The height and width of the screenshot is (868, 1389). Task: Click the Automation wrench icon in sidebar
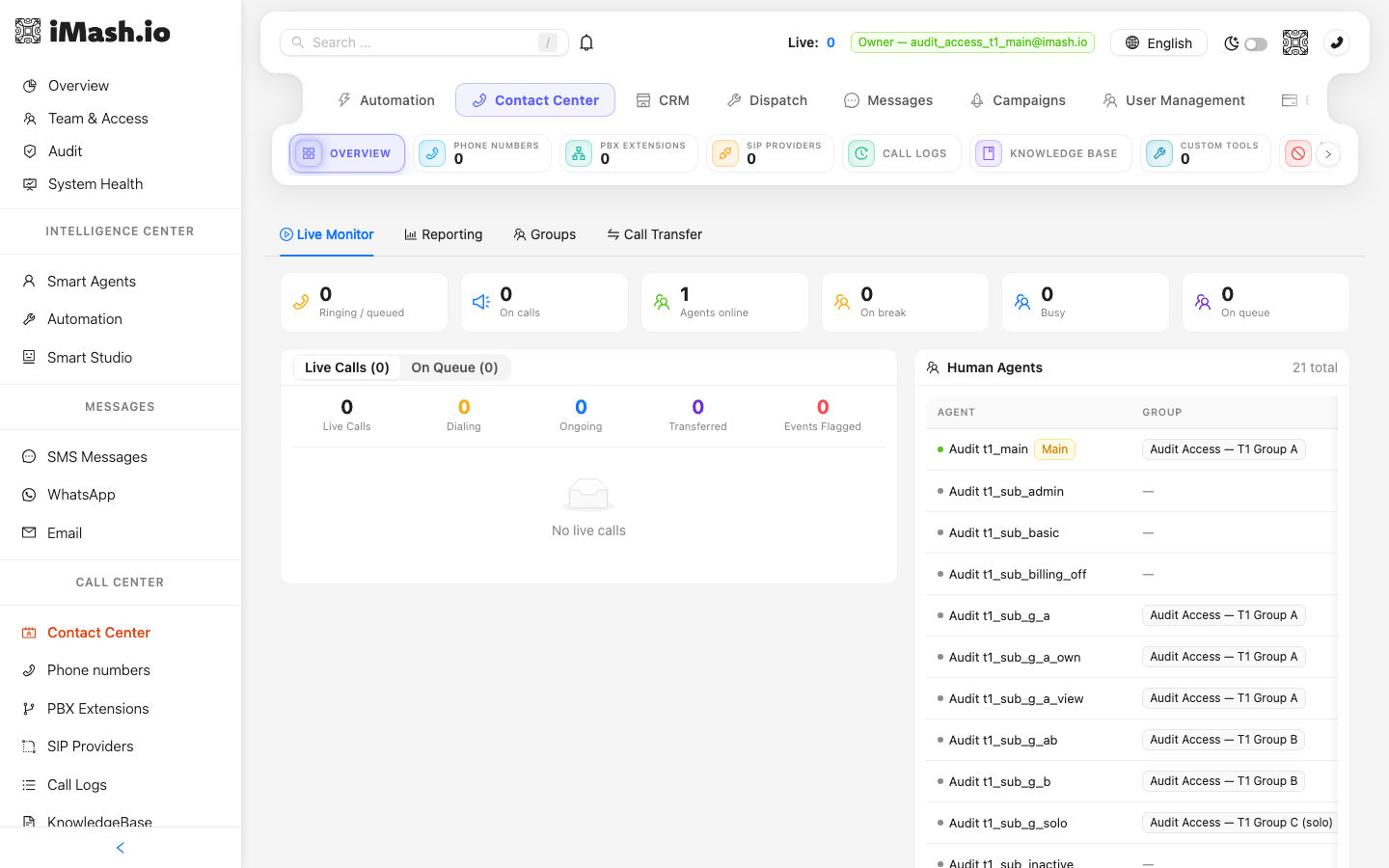pyautogui.click(x=29, y=319)
